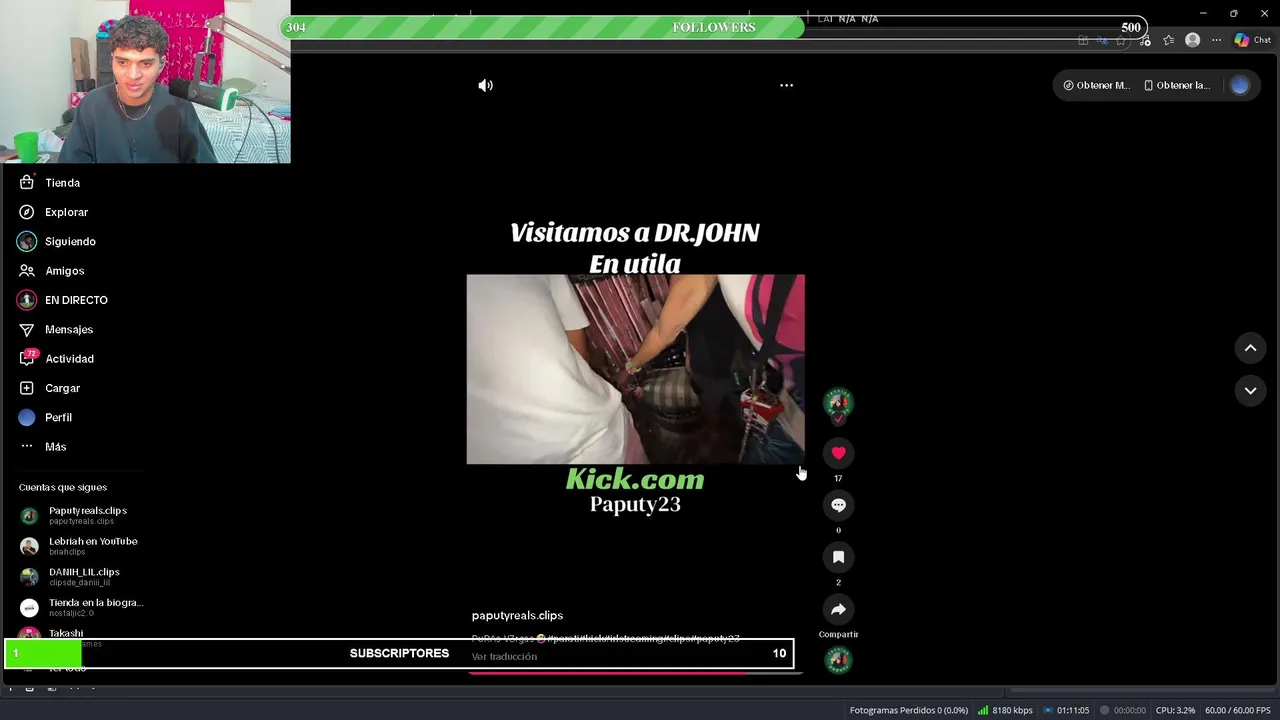The height and width of the screenshot is (720, 1280).
Task: Click the Fotogramas Perdidos status text
Action: (x=908, y=710)
